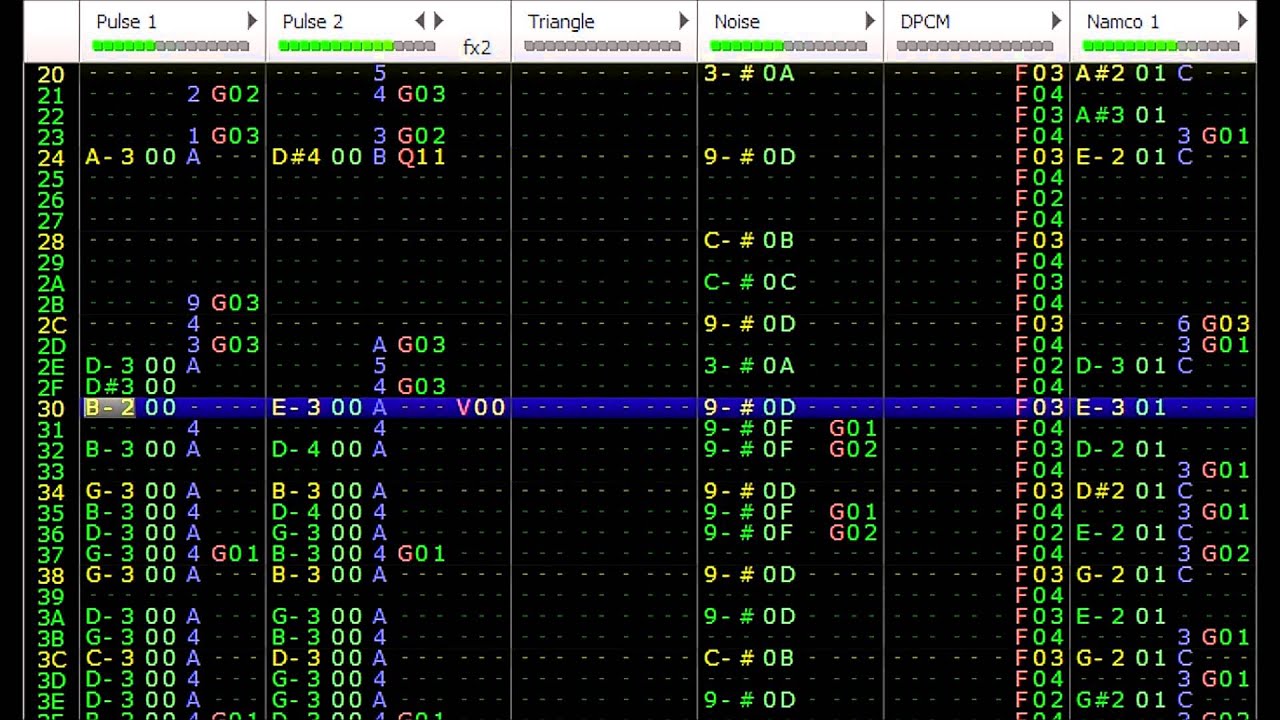Image resolution: width=1280 pixels, height=720 pixels.
Task: Select row number 28
Action: tap(51, 241)
